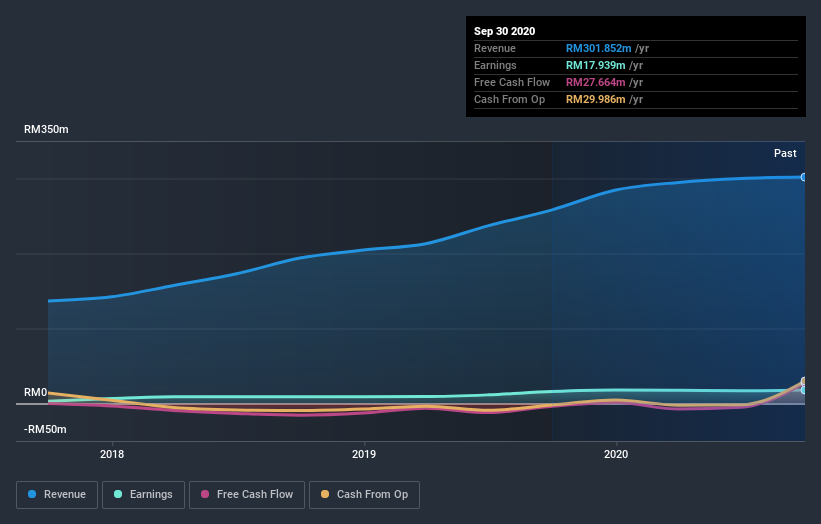Click the 2020 x-axis label
Viewport: 821px width, 524px height.
(616, 454)
